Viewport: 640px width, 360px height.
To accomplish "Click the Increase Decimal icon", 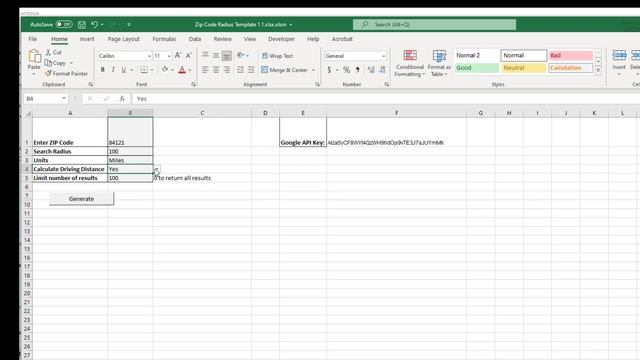I will coord(371,70).
